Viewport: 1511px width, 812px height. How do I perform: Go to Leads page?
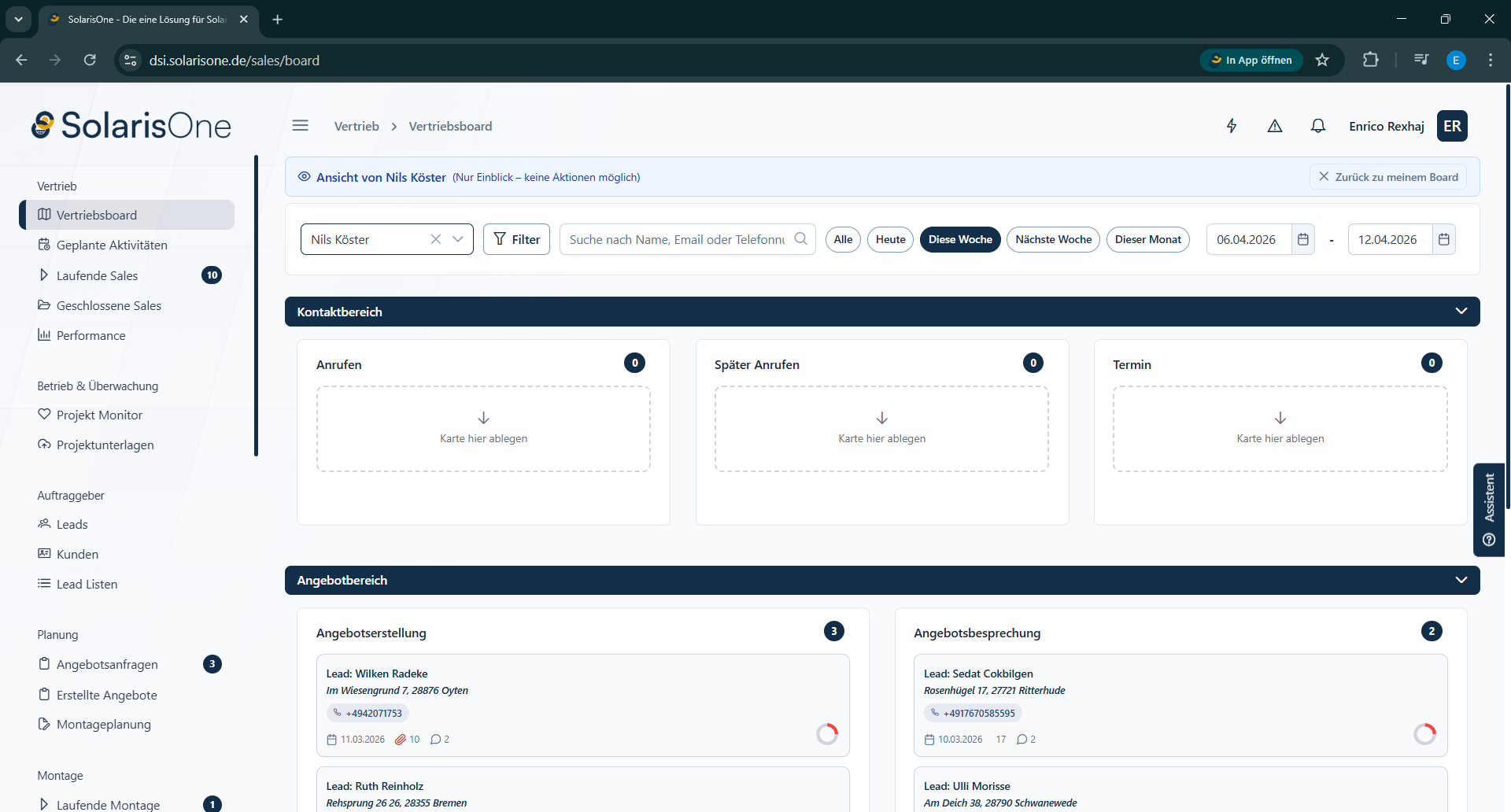[72, 525]
